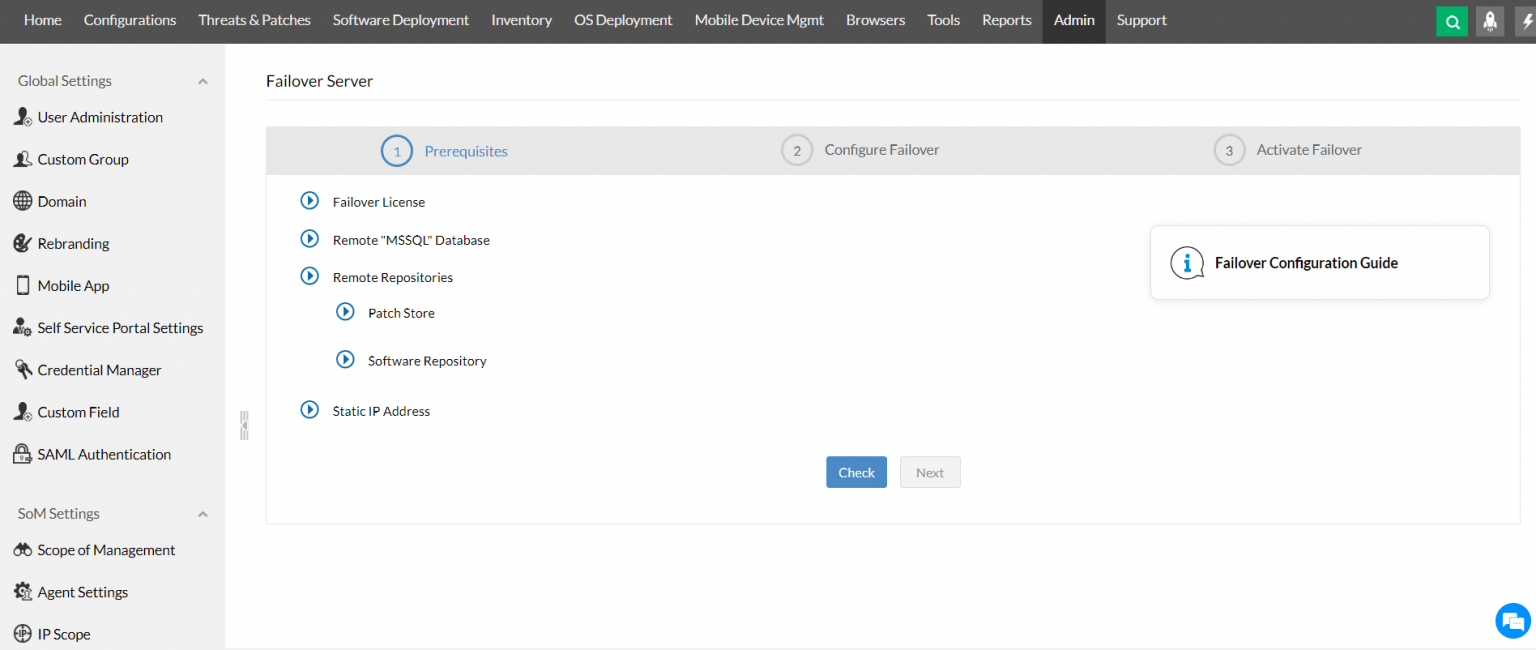Click the Scope of Management binoculars icon
The width and height of the screenshot is (1536, 650).
22,549
